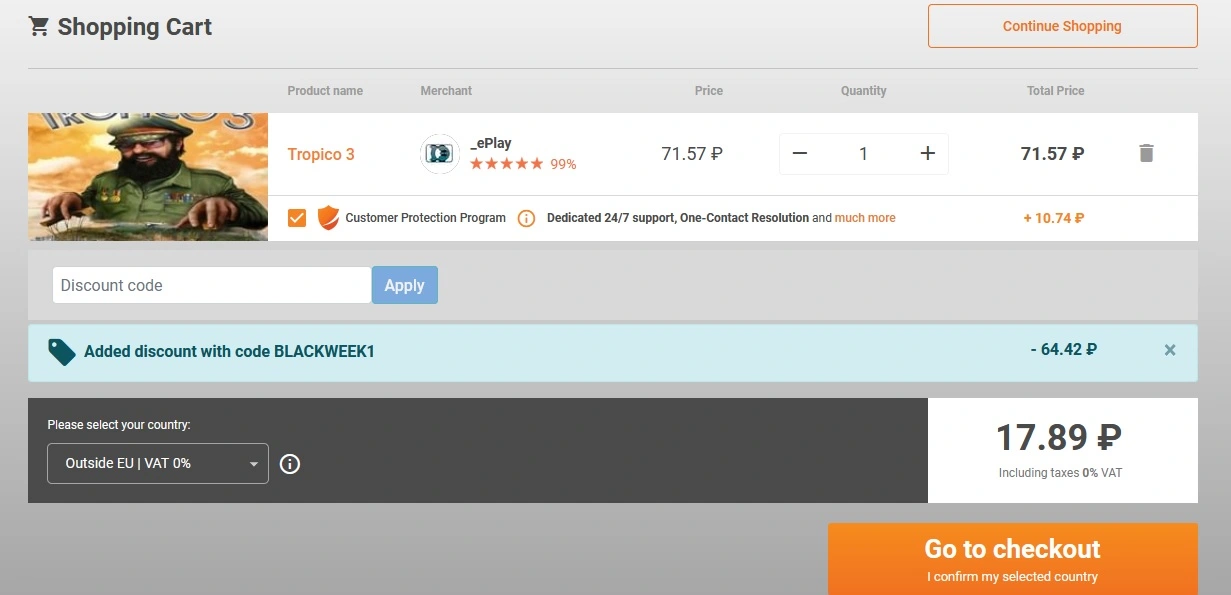
Task: Delete Tropico 3 with trash icon
Action: (1146, 153)
